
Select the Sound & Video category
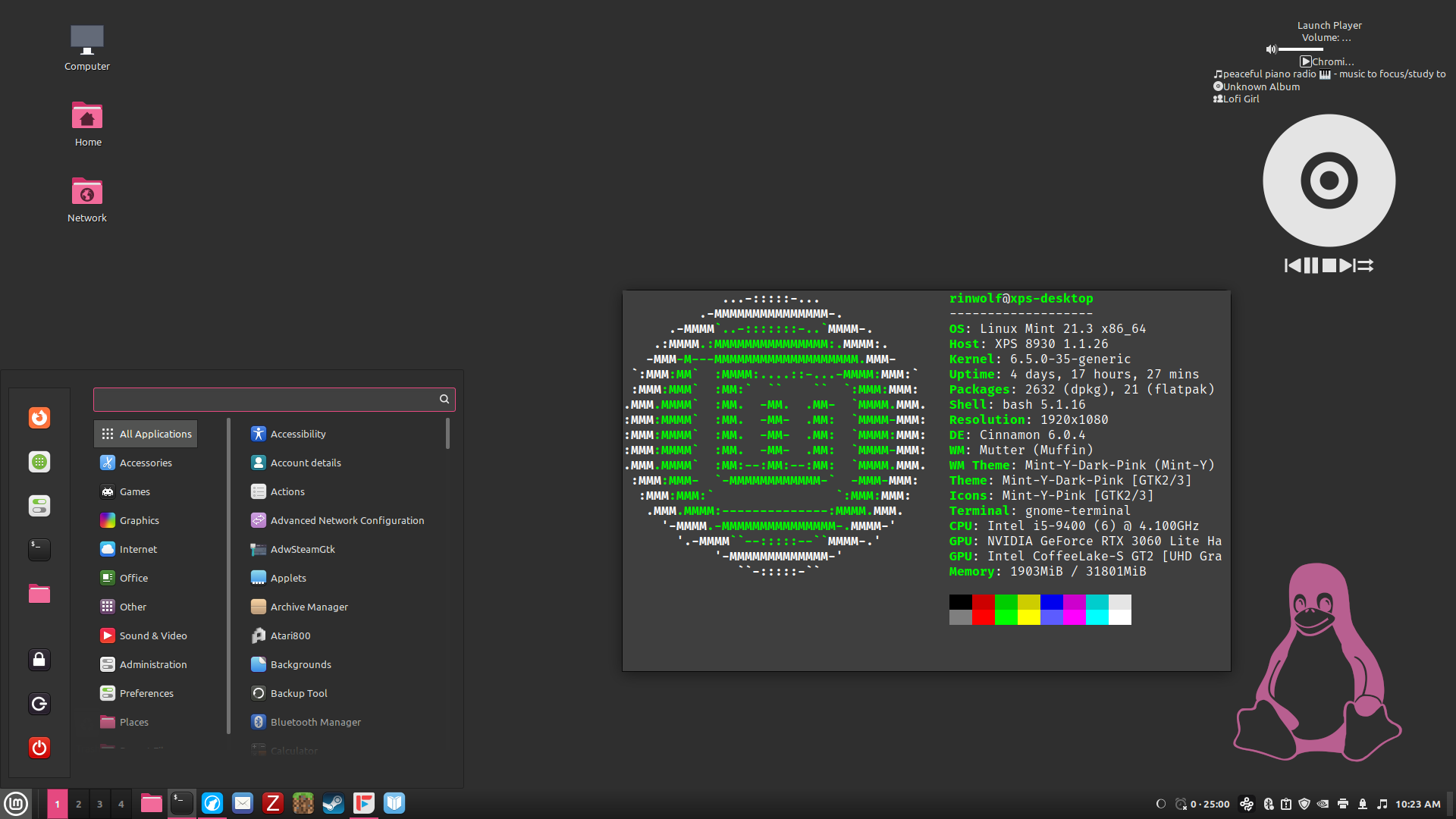(x=153, y=635)
